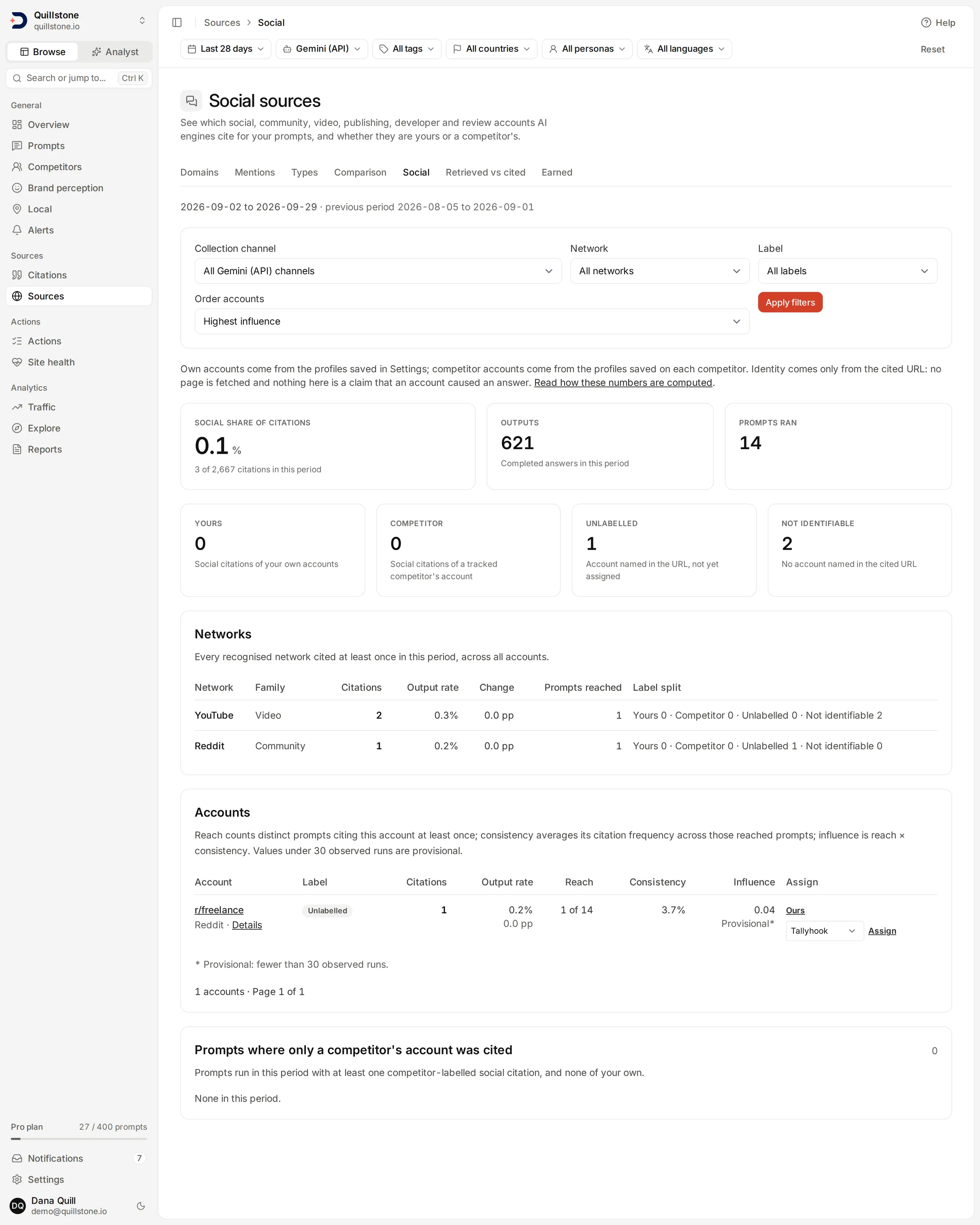This screenshot has height=1225, width=980.
Task: Toggle the sidebar panel icon
Action: [x=177, y=23]
